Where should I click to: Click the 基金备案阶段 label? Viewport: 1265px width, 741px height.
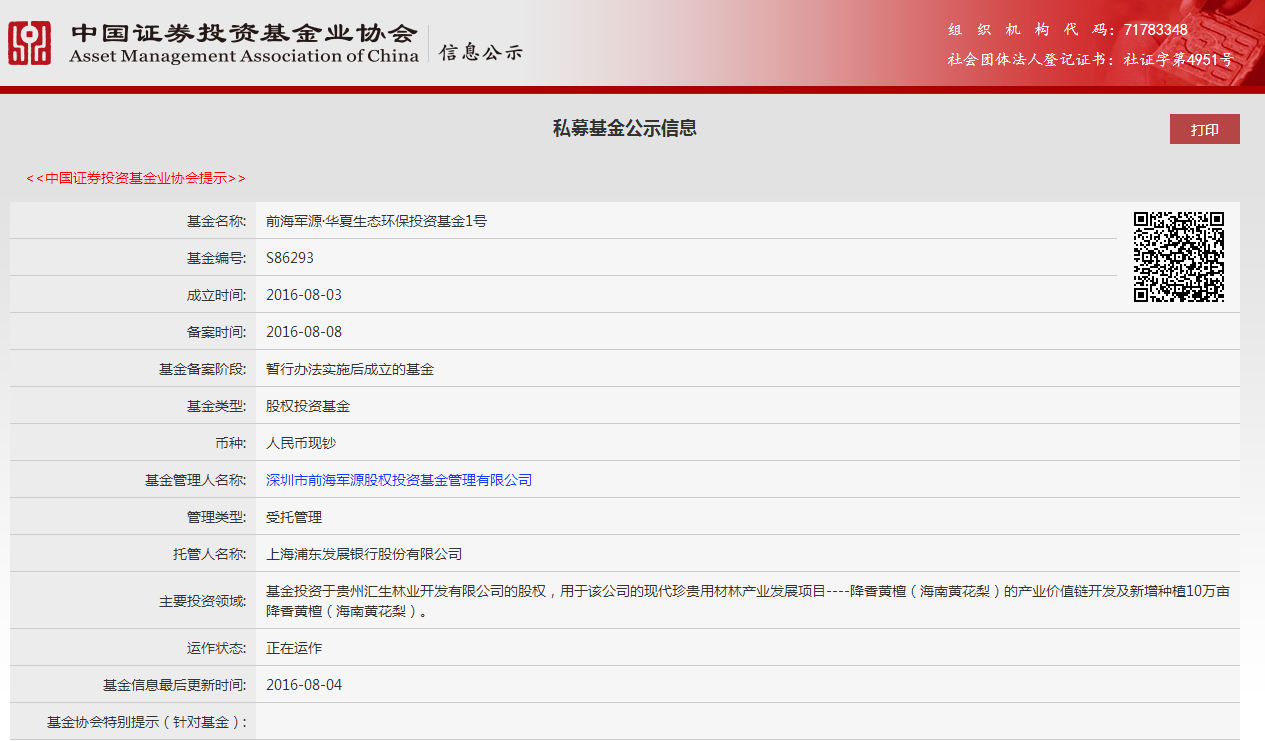pos(202,369)
